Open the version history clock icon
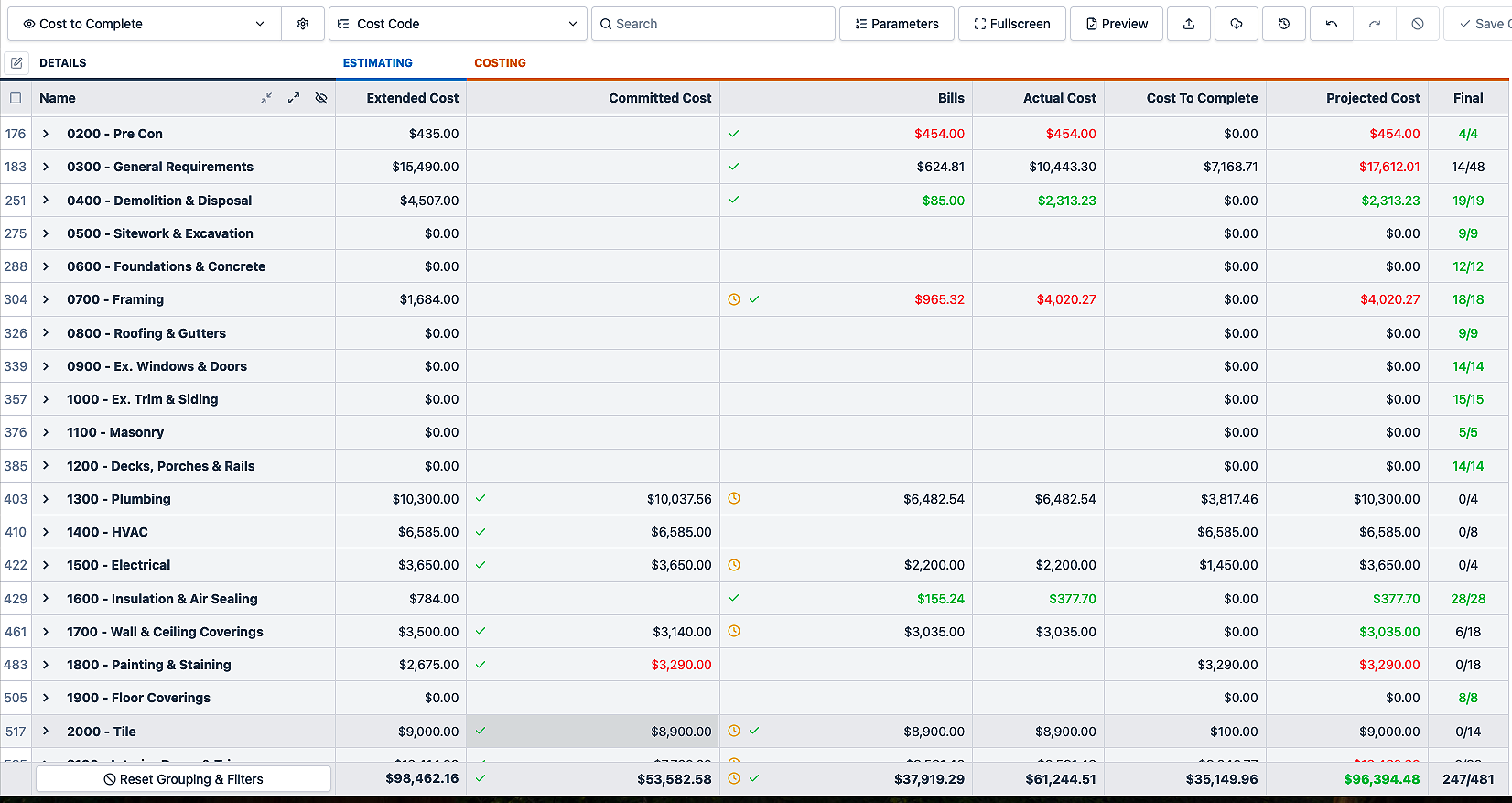Image resolution: width=1512 pixels, height=803 pixels. (x=1284, y=24)
